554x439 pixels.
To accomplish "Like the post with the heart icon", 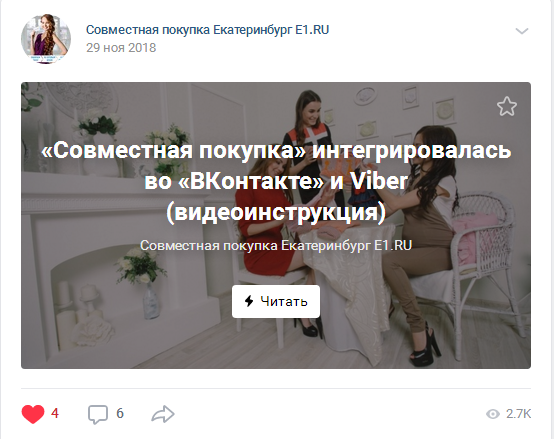I will pos(33,414).
